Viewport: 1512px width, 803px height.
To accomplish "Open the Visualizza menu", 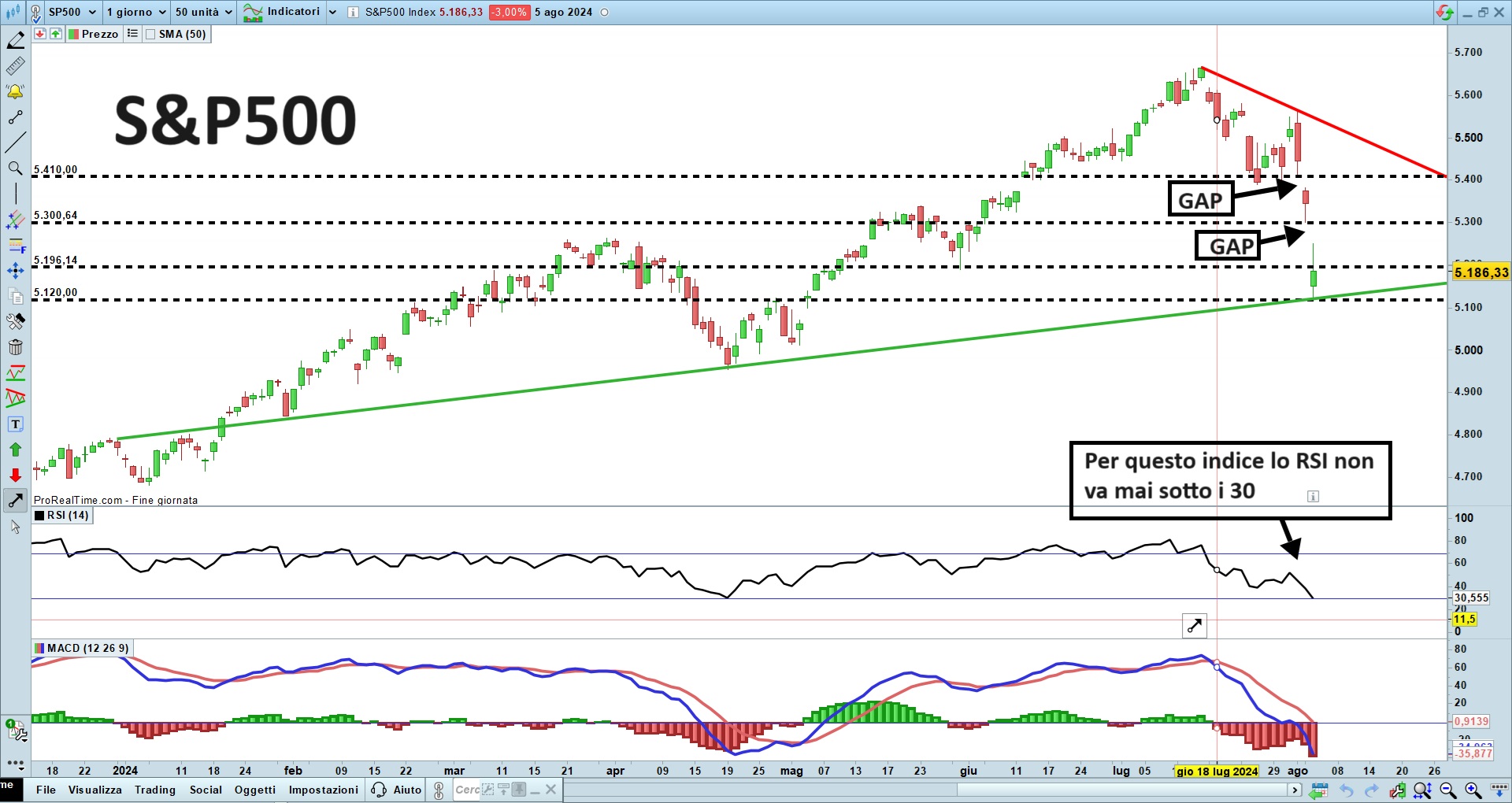I will [x=95, y=790].
